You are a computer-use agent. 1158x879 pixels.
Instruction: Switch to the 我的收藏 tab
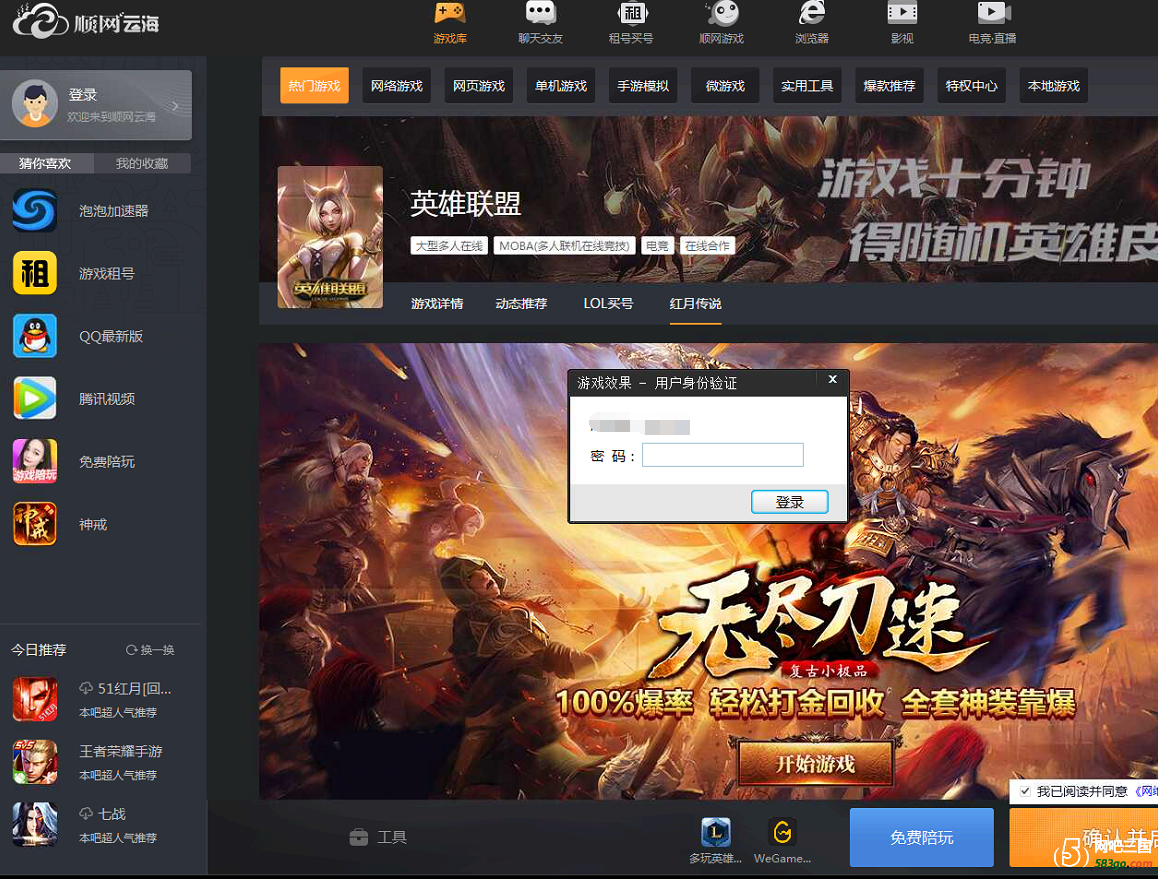142,163
